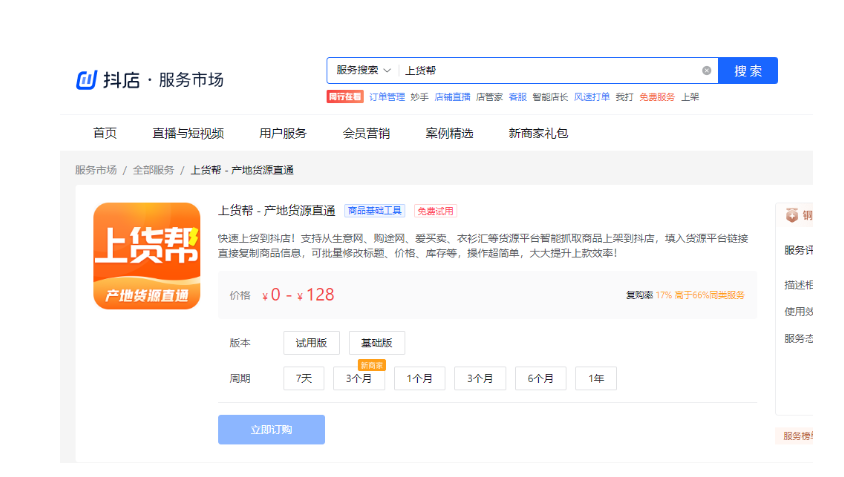Click the 上架 suggestion link
844x477 pixels.
(690, 97)
